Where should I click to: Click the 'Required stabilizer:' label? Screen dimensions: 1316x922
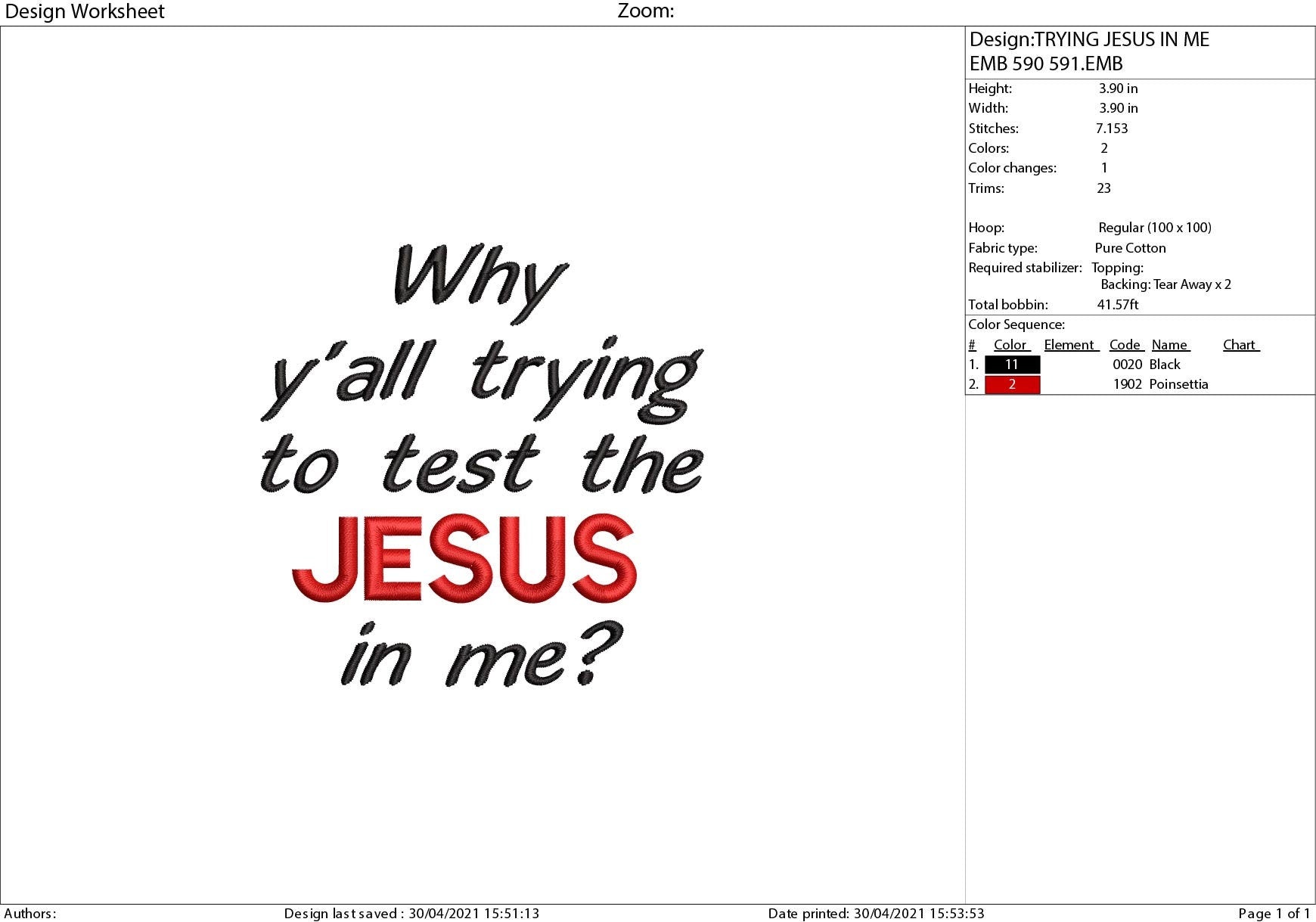pyautogui.click(x=1025, y=268)
